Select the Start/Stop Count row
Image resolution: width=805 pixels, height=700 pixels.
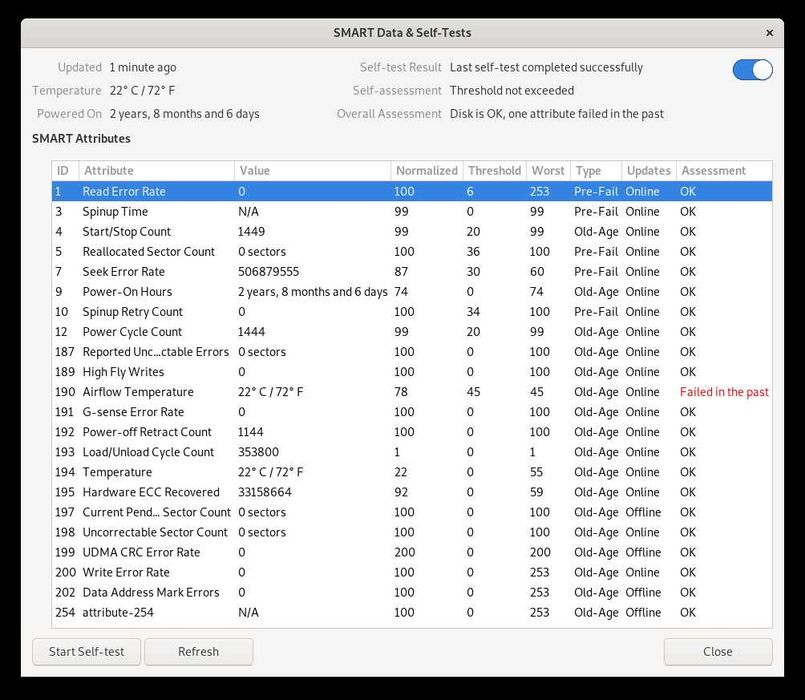[x=412, y=232]
